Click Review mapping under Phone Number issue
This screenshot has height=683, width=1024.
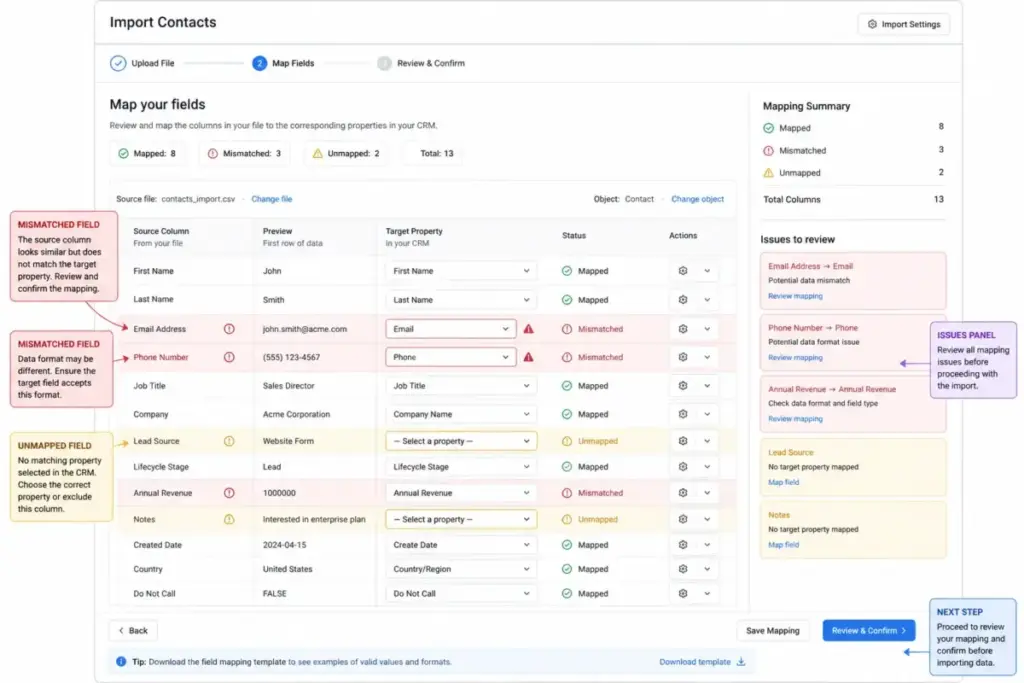click(x=795, y=357)
